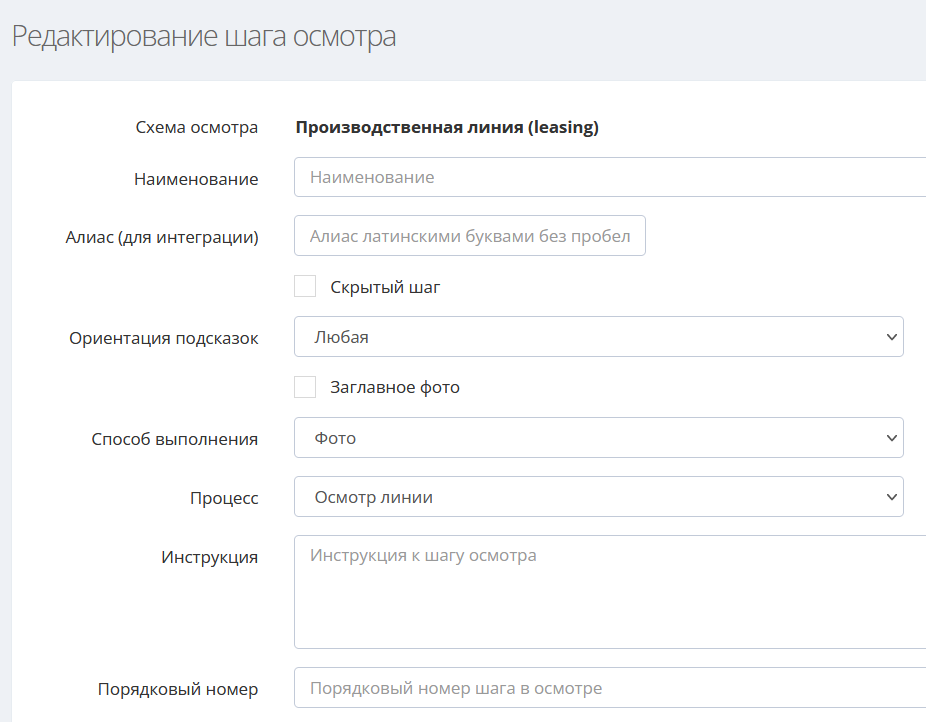Click the 'Производственная линия (leasing)' schema name
Screen dimensions: 926x722
point(447,127)
